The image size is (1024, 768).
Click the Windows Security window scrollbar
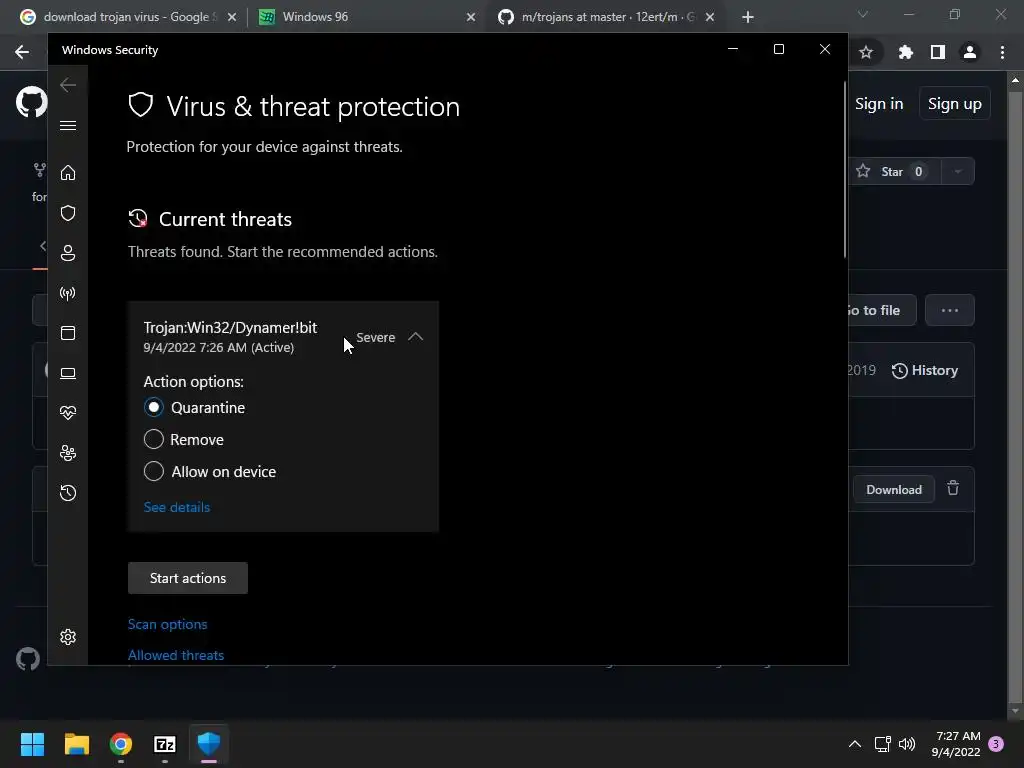pos(845,170)
